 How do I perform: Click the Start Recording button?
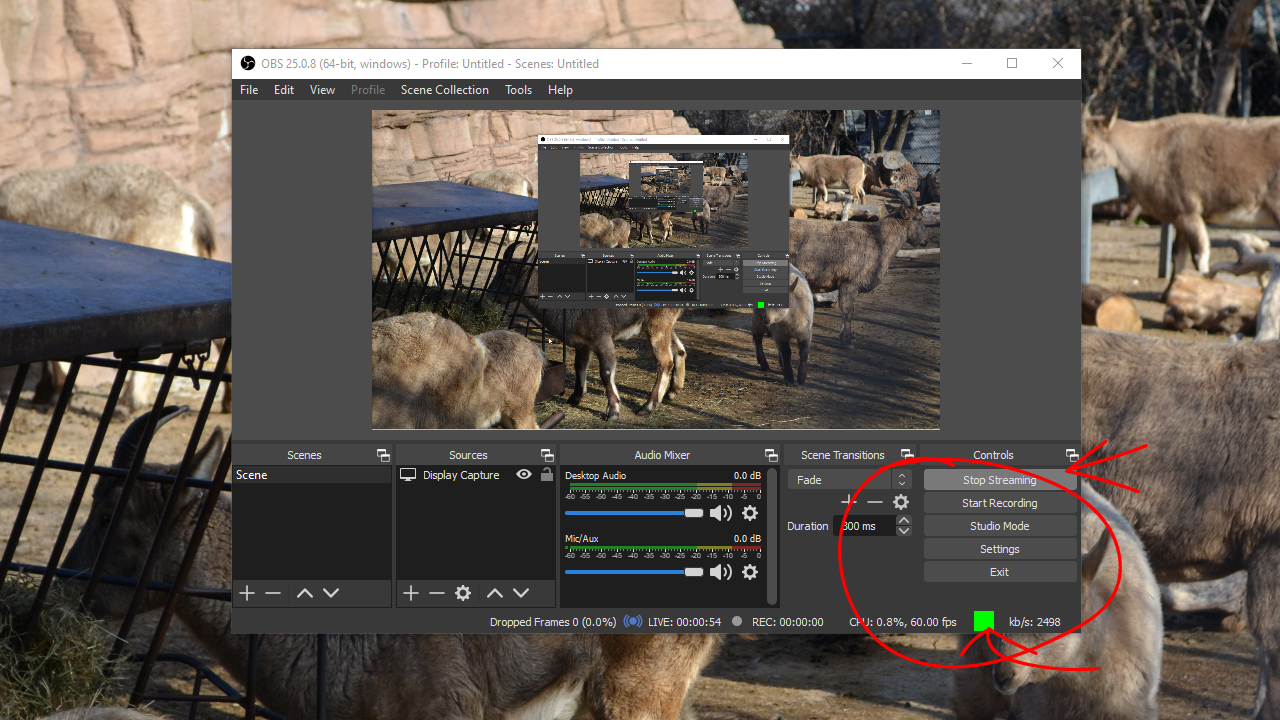999,503
